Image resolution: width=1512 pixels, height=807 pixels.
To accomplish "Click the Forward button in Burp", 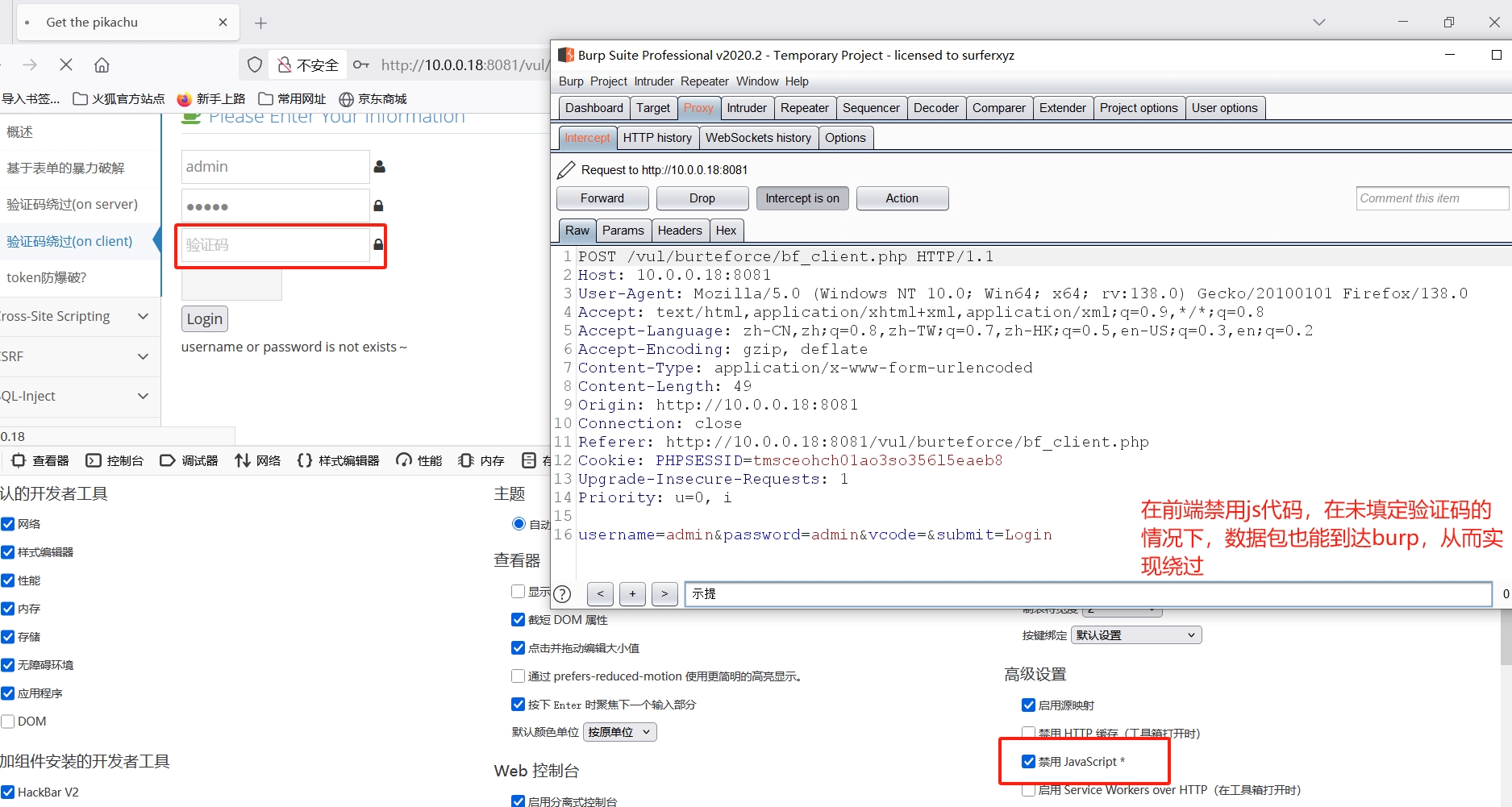I will tap(602, 198).
